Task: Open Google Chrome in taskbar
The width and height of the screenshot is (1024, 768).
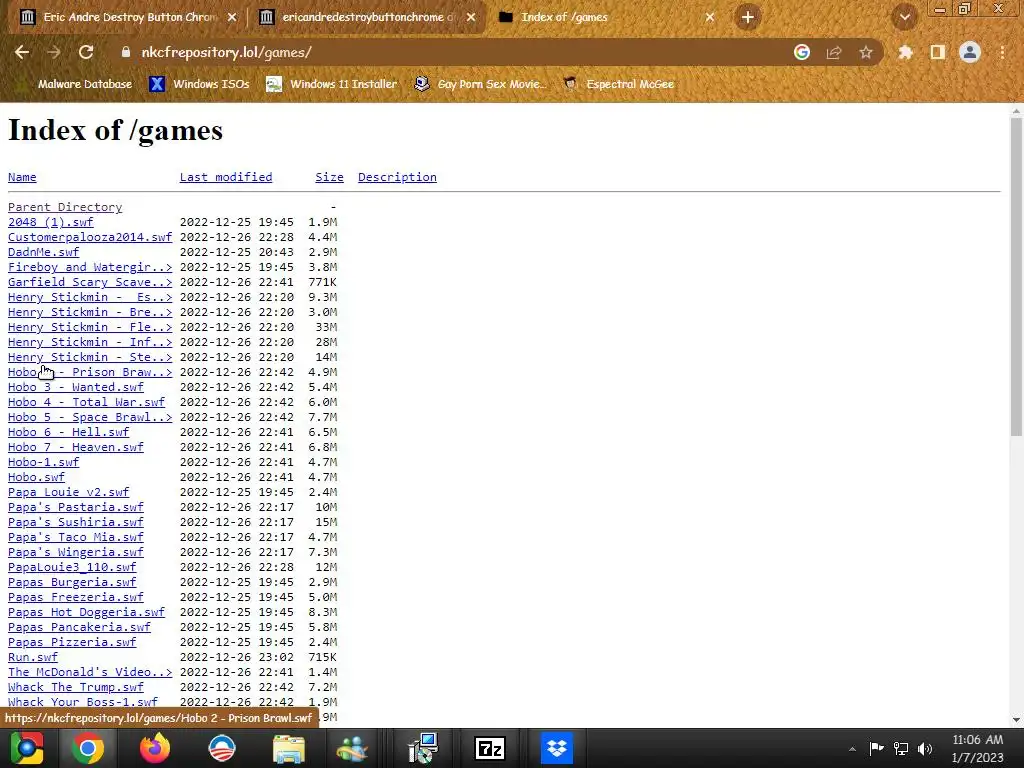Action: click(x=88, y=748)
